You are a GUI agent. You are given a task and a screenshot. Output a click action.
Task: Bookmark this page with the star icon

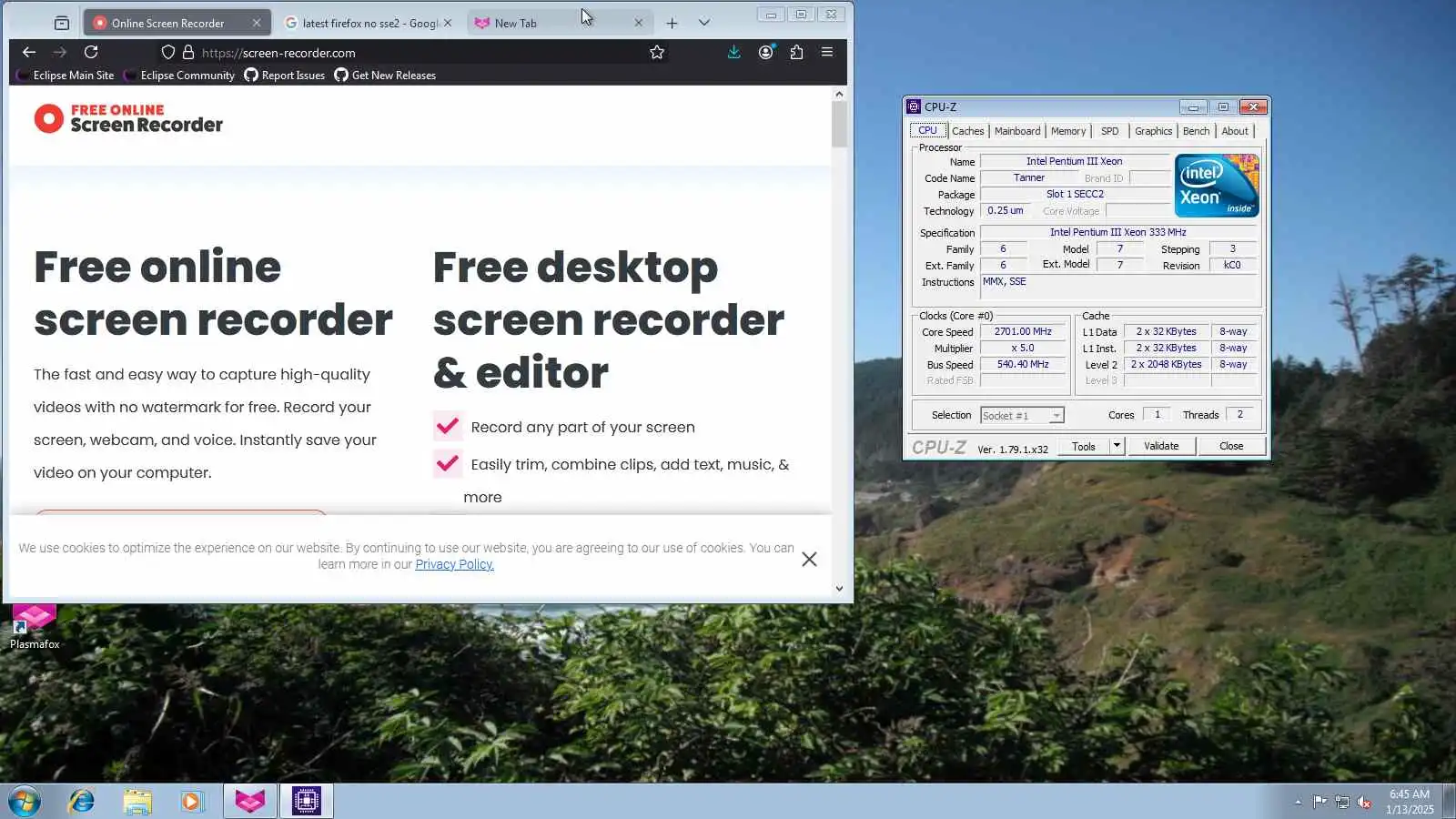[657, 52]
